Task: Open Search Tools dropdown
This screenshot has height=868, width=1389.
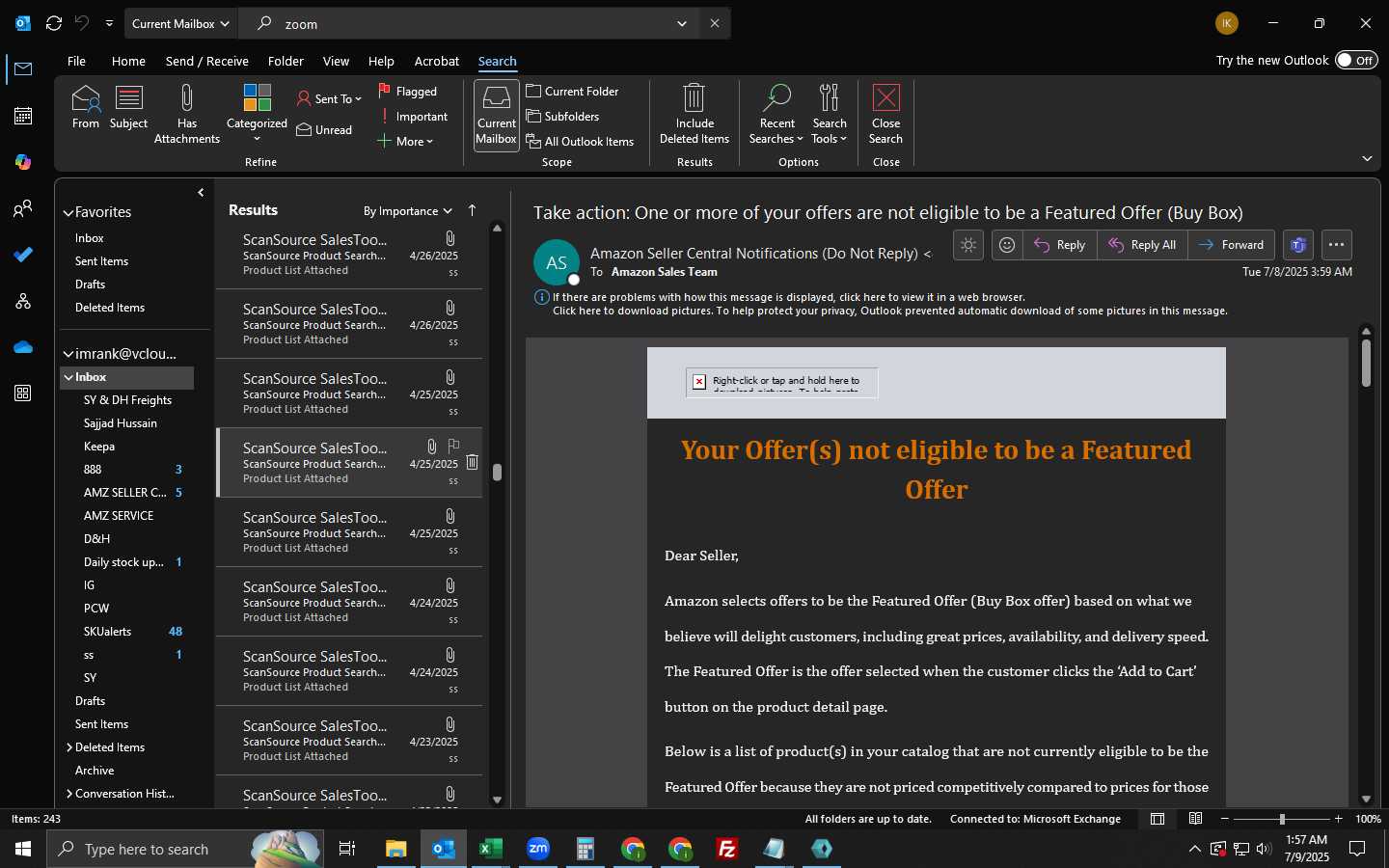Action: pyautogui.click(x=830, y=114)
